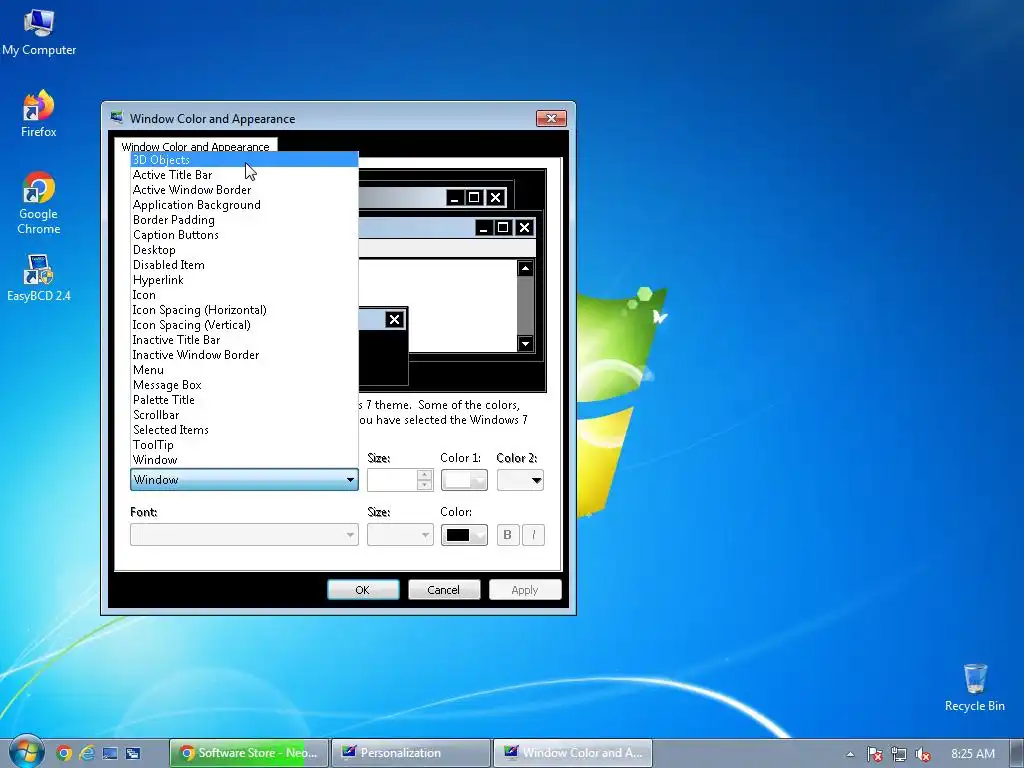The height and width of the screenshot is (768, 1024).
Task: Open the Font name dropdown
Action: (244, 535)
